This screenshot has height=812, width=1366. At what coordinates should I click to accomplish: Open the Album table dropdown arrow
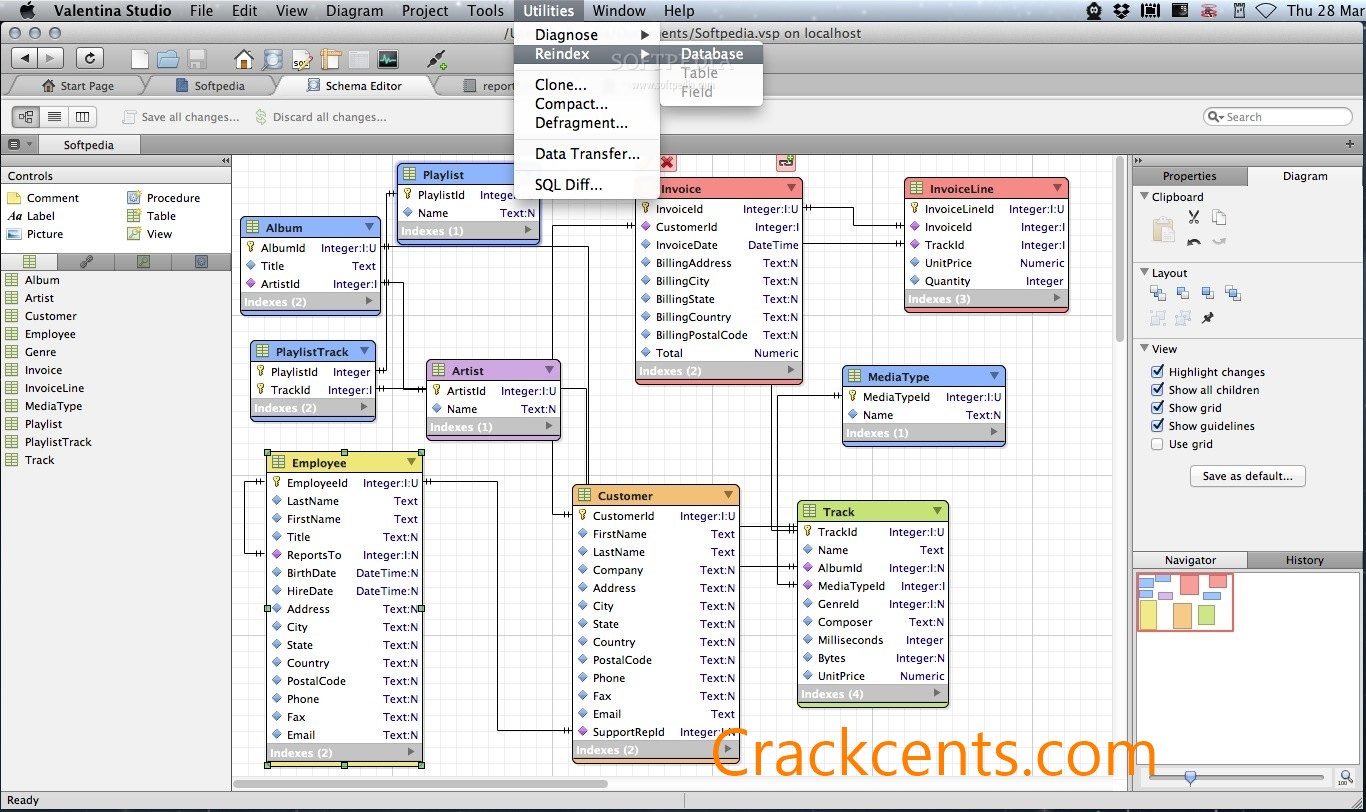pyautogui.click(x=369, y=227)
